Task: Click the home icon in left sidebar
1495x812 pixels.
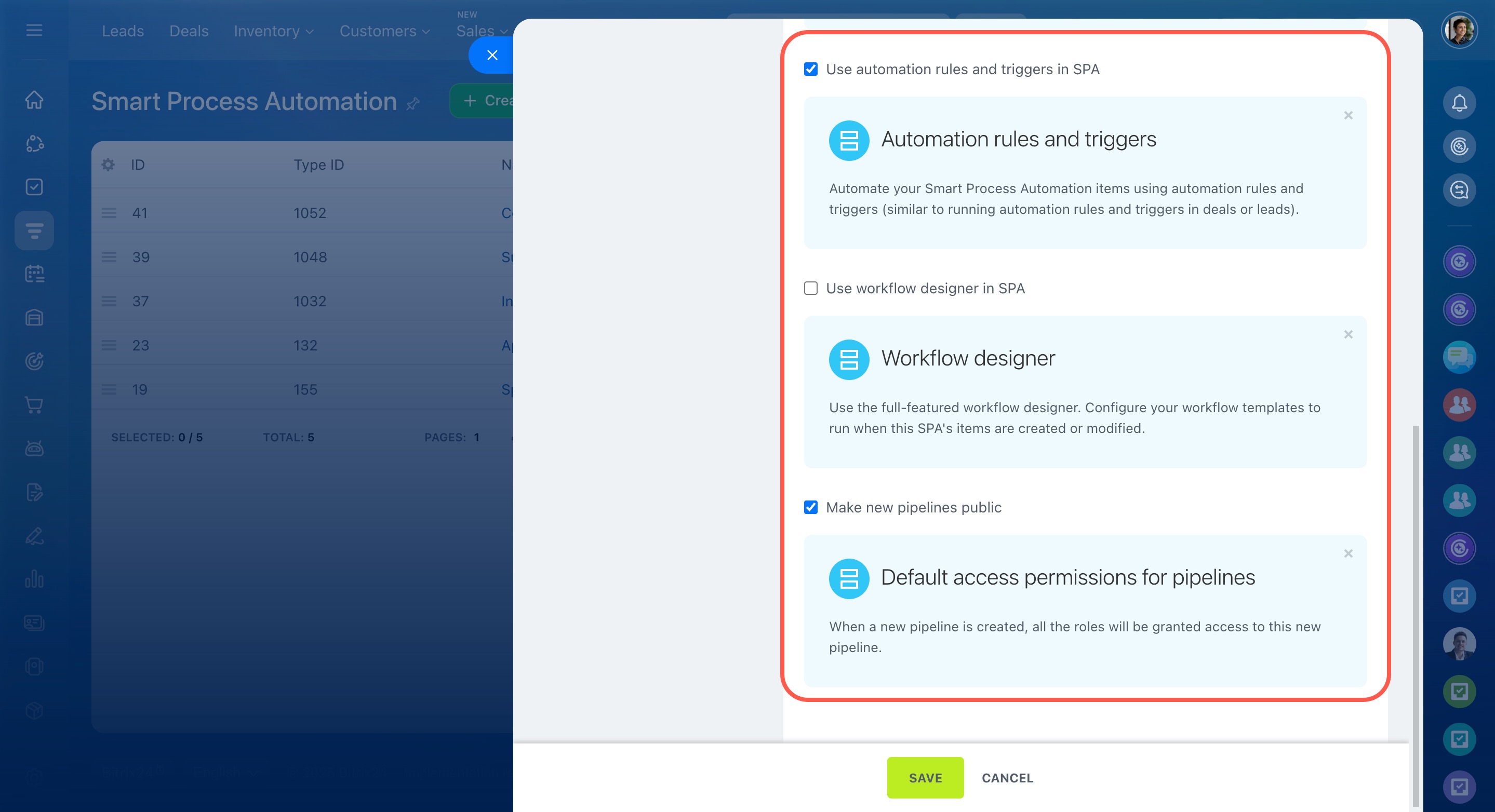Action: pyautogui.click(x=34, y=100)
